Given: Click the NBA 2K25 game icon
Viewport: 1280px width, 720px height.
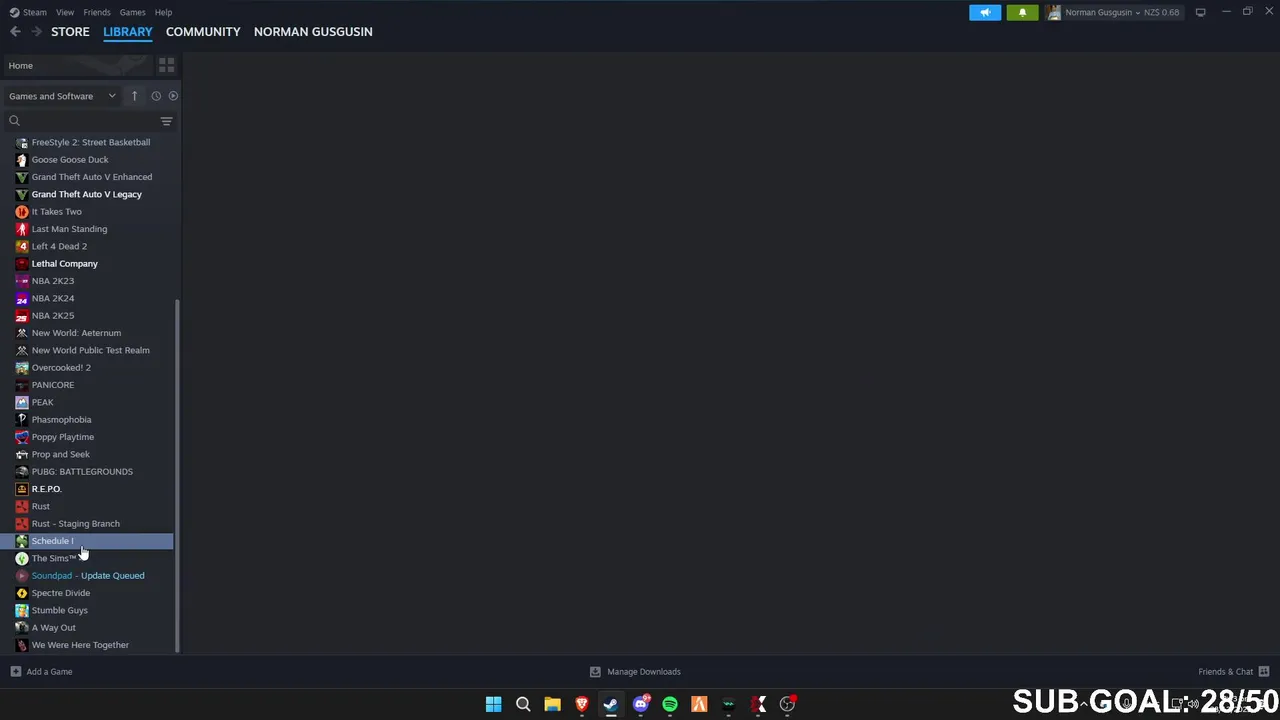Looking at the screenshot, I should (22, 316).
